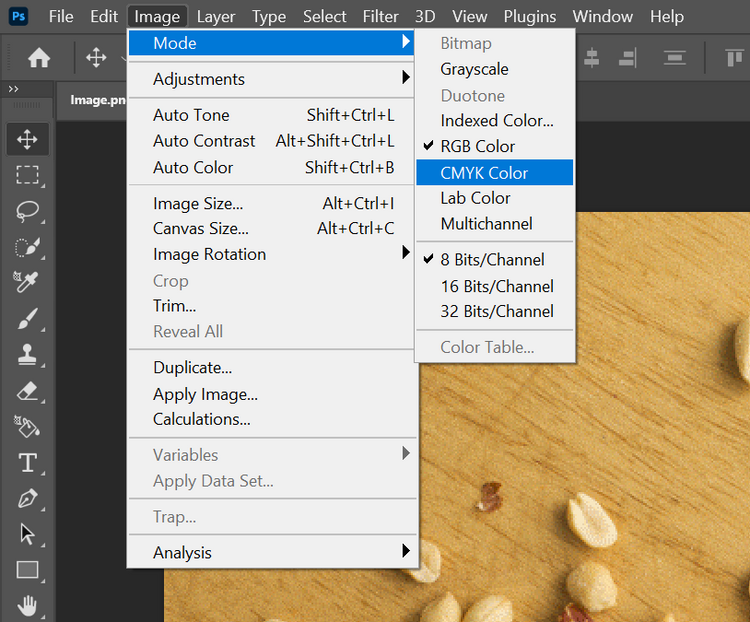Image resolution: width=750 pixels, height=622 pixels.
Task: Click the Home icon in options bar
Action: point(39,58)
